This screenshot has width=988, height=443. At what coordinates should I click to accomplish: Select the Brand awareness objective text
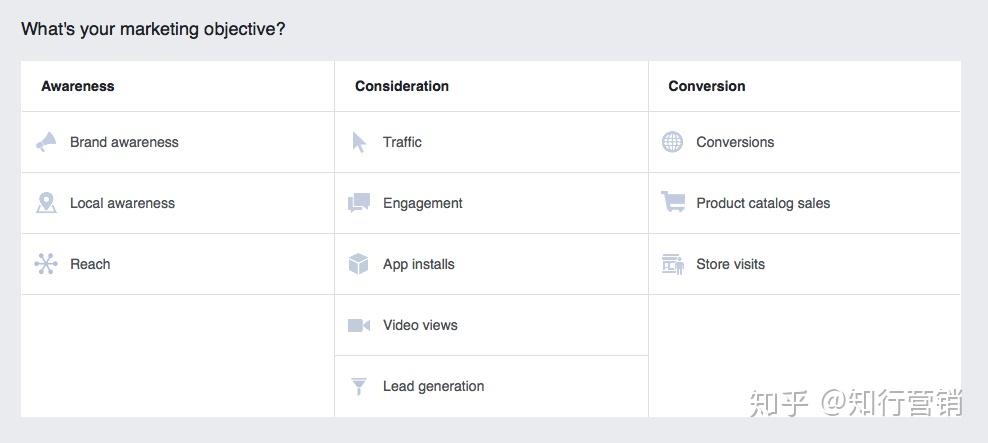pyautogui.click(x=124, y=142)
